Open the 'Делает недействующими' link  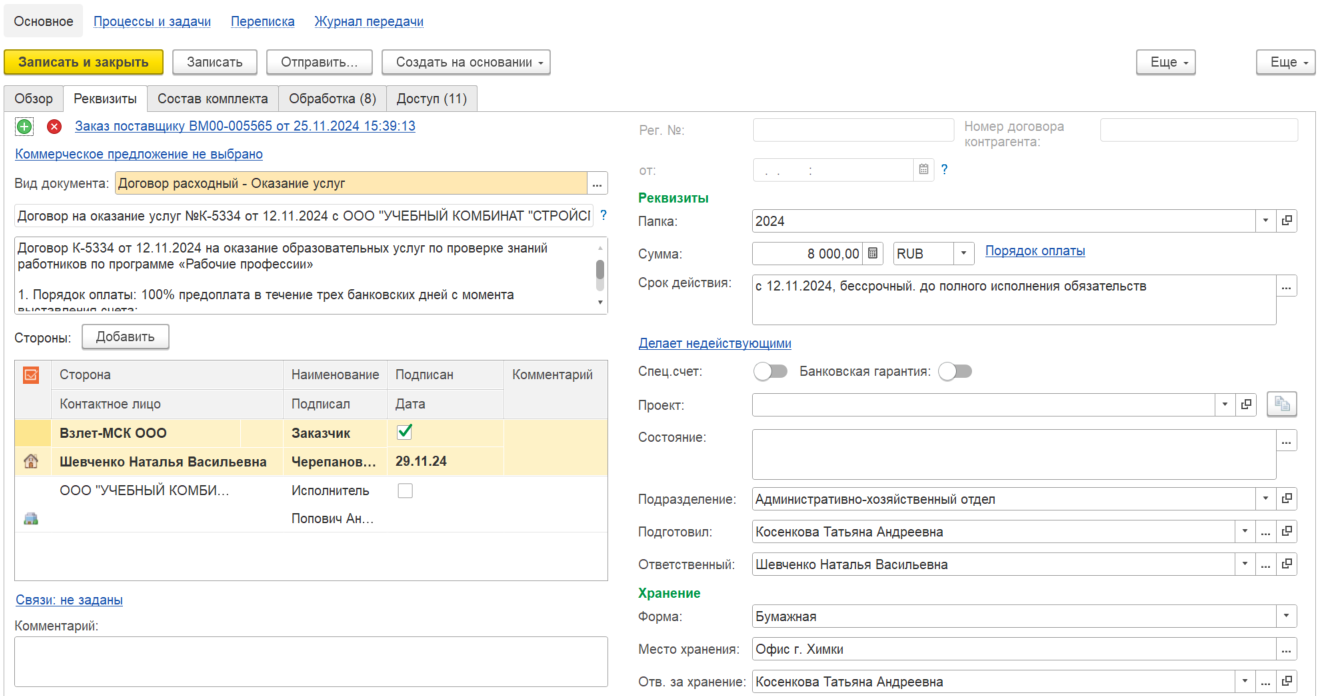click(x=715, y=343)
